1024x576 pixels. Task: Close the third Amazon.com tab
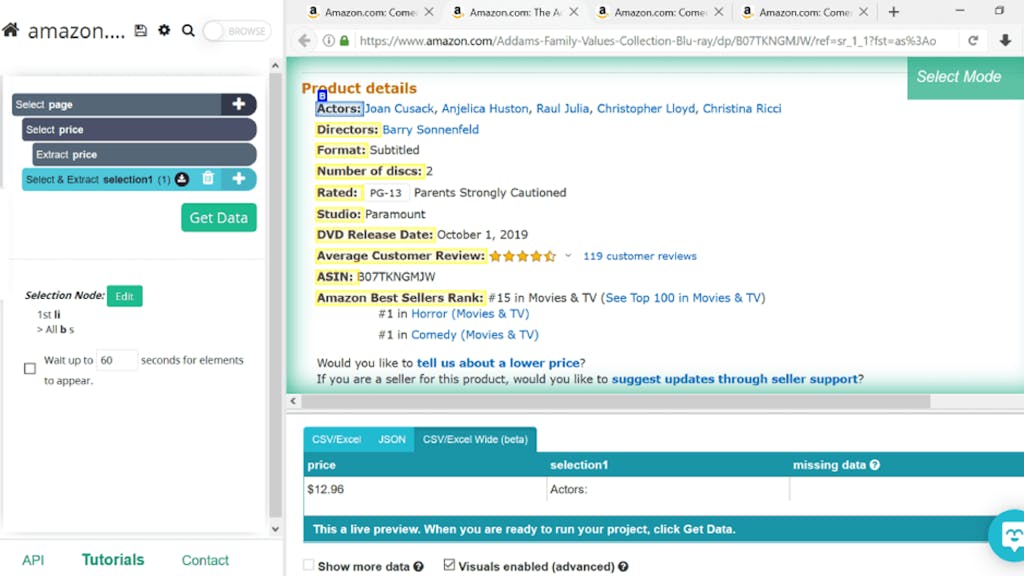(718, 12)
